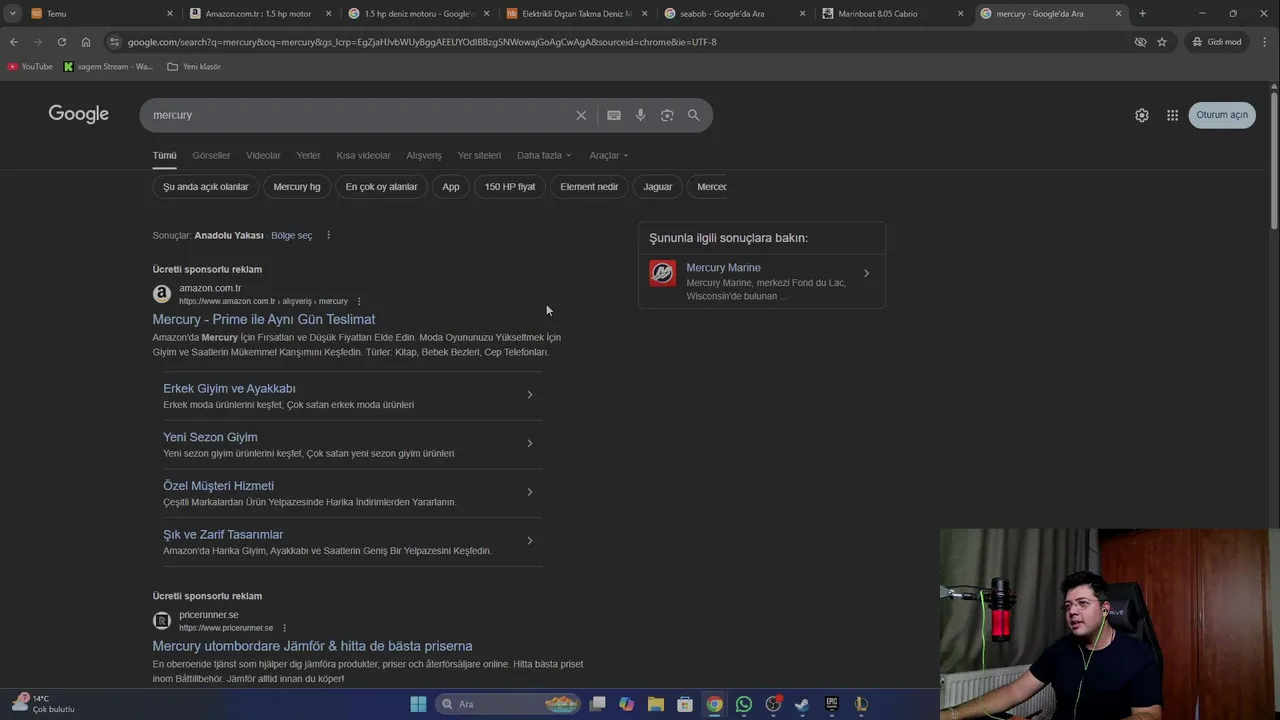The height and width of the screenshot is (720, 1280).
Task: Click the Chrome address bar URL
Action: pyautogui.click(x=422, y=42)
